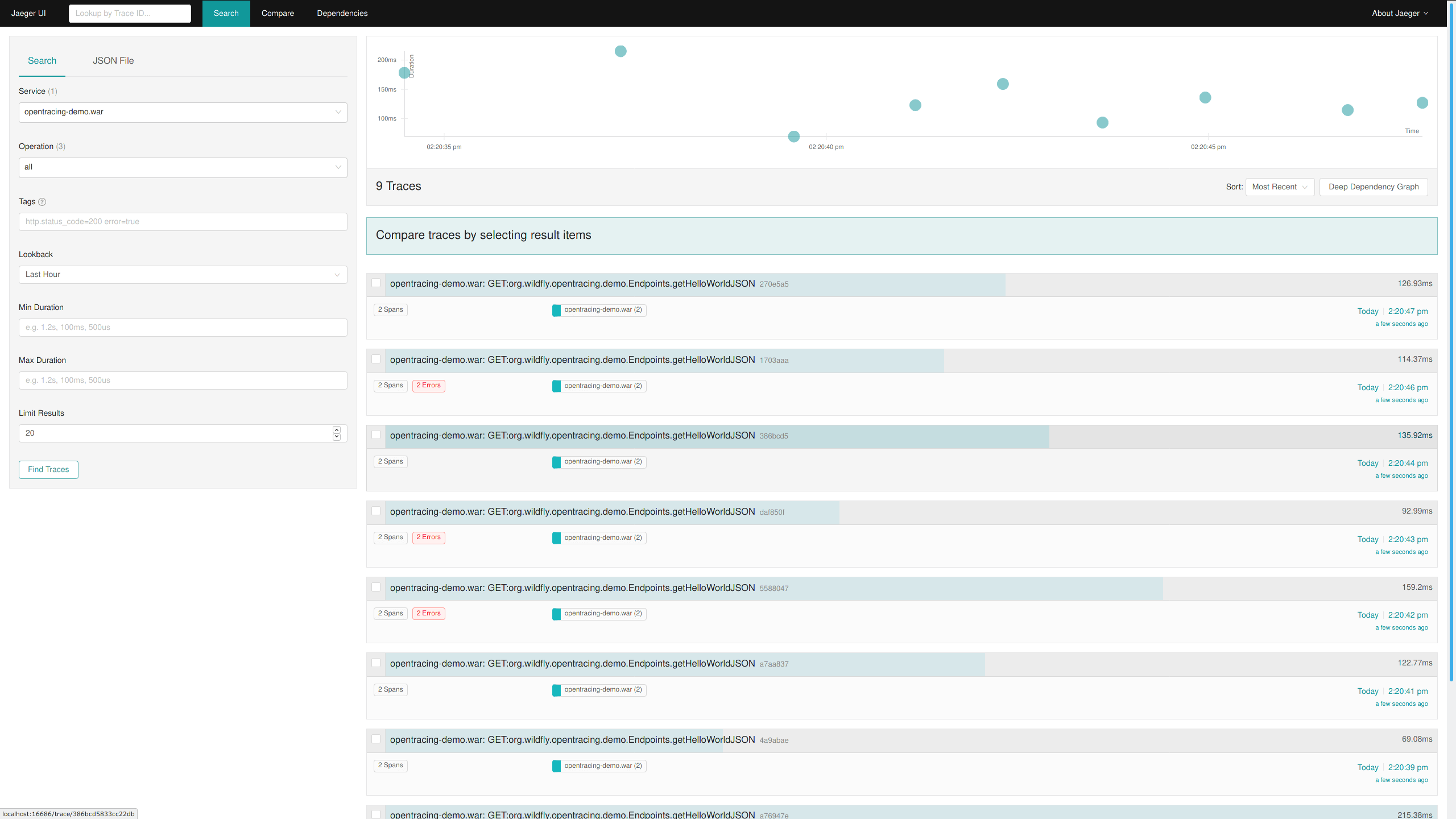The width and height of the screenshot is (1456, 819).
Task: Check the box beside trace daf850f
Action: coord(376,511)
